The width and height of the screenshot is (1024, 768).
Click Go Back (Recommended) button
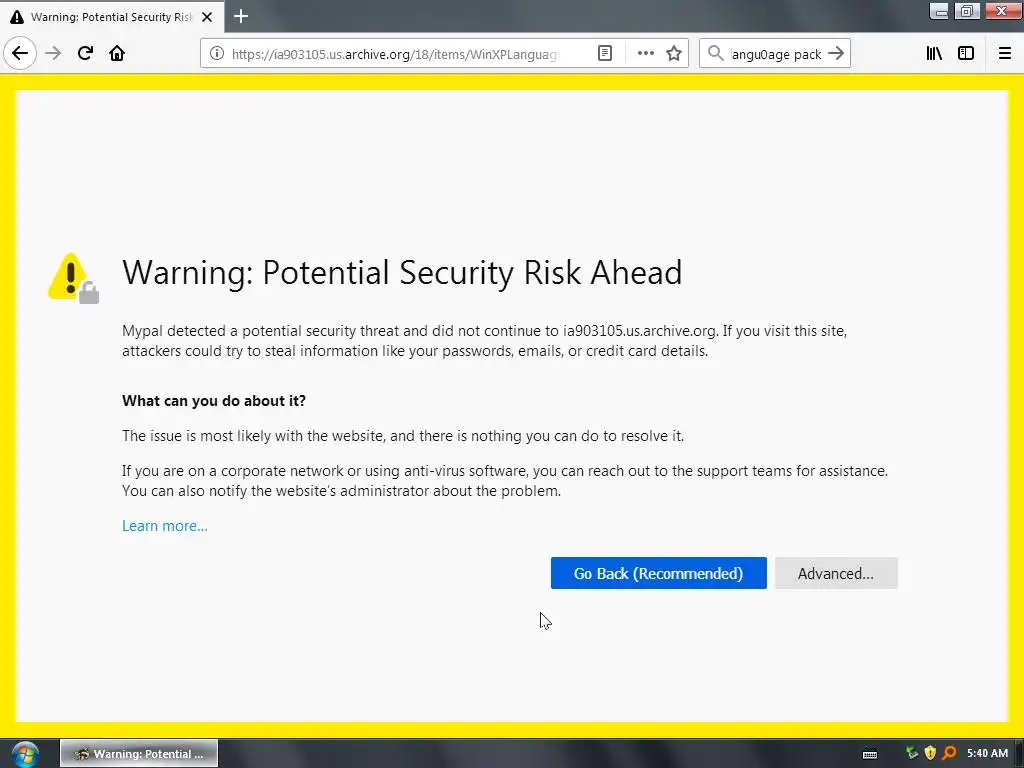[658, 573]
